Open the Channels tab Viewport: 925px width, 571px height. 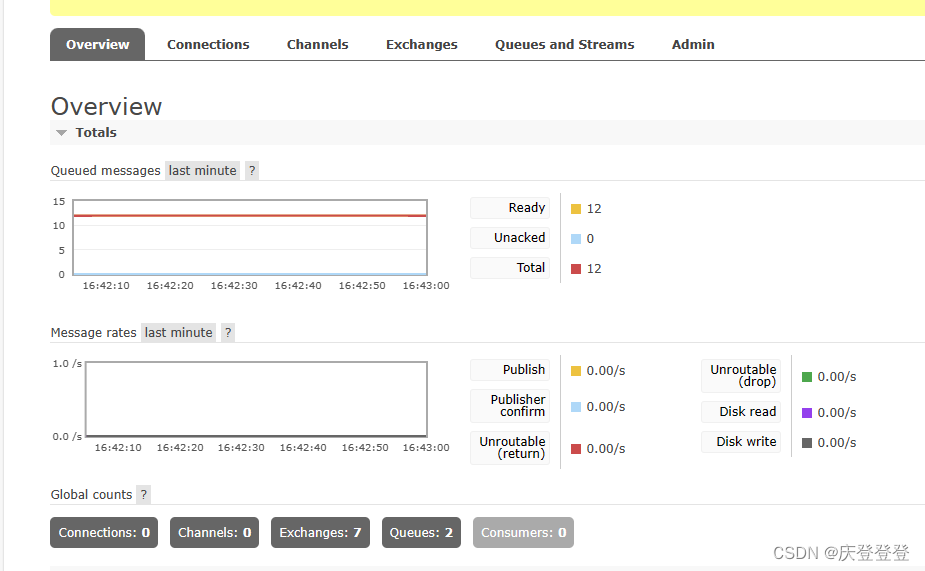tap(317, 44)
